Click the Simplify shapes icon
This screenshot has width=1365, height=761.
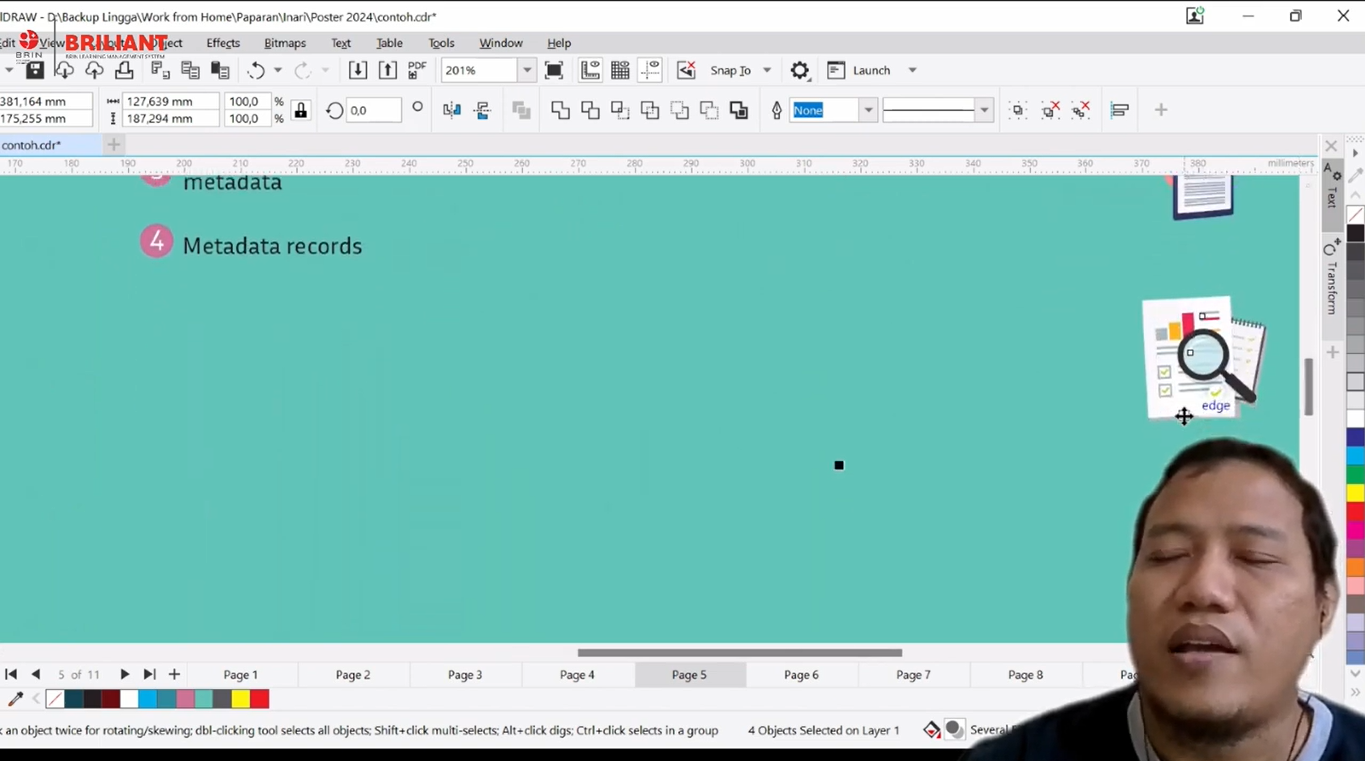650,110
